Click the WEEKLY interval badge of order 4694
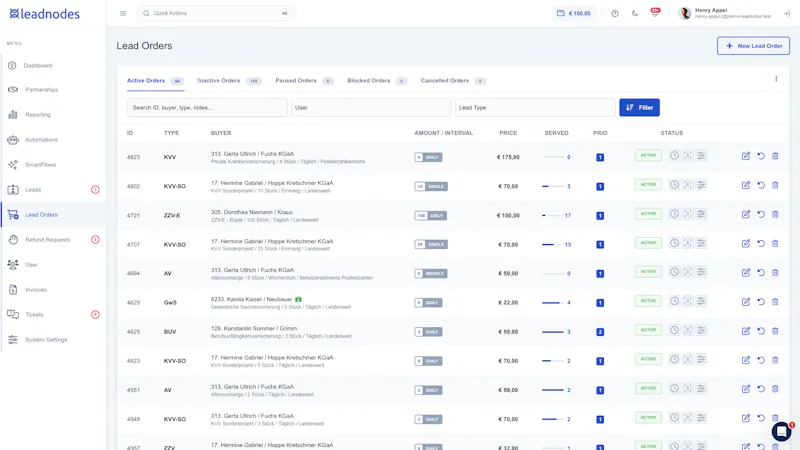 point(431,274)
